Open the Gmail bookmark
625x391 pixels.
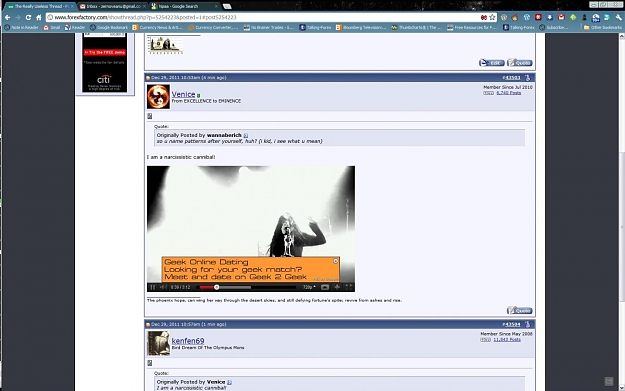click(52, 28)
